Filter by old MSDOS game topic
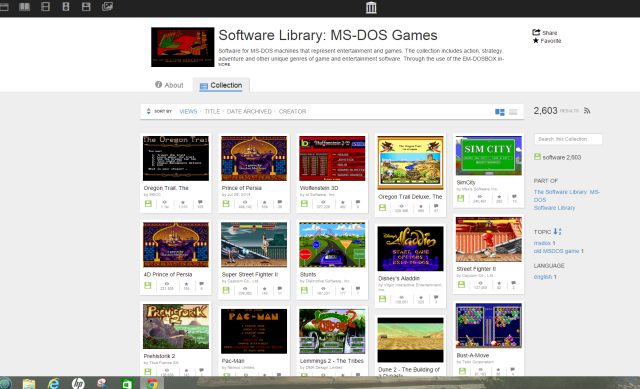The width and height of the screenshot is (640, 389). tap(556, 251)
